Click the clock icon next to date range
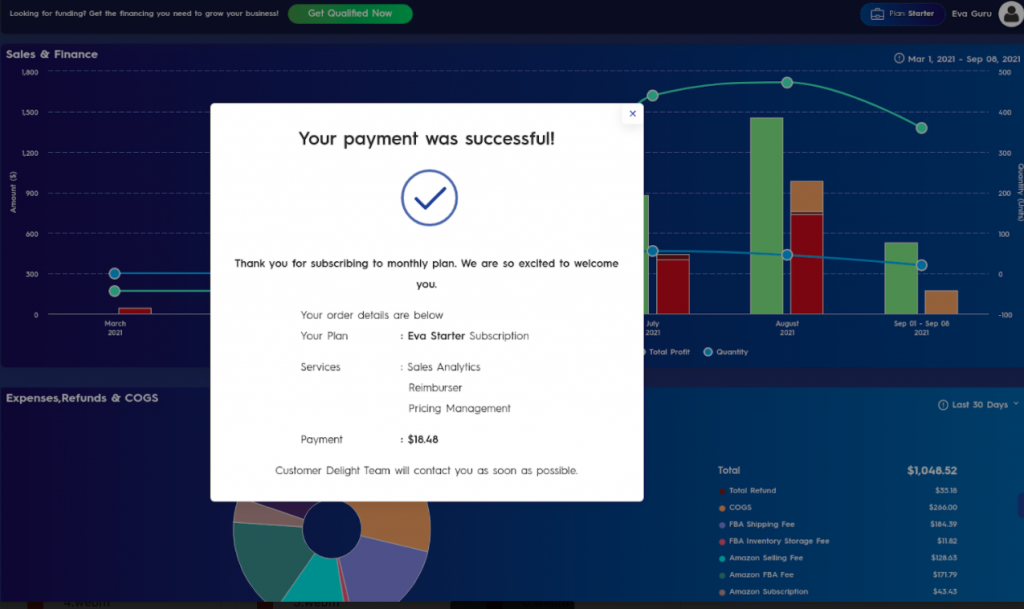The width and height of the screenshot is (1024, 609). [899, 58]
